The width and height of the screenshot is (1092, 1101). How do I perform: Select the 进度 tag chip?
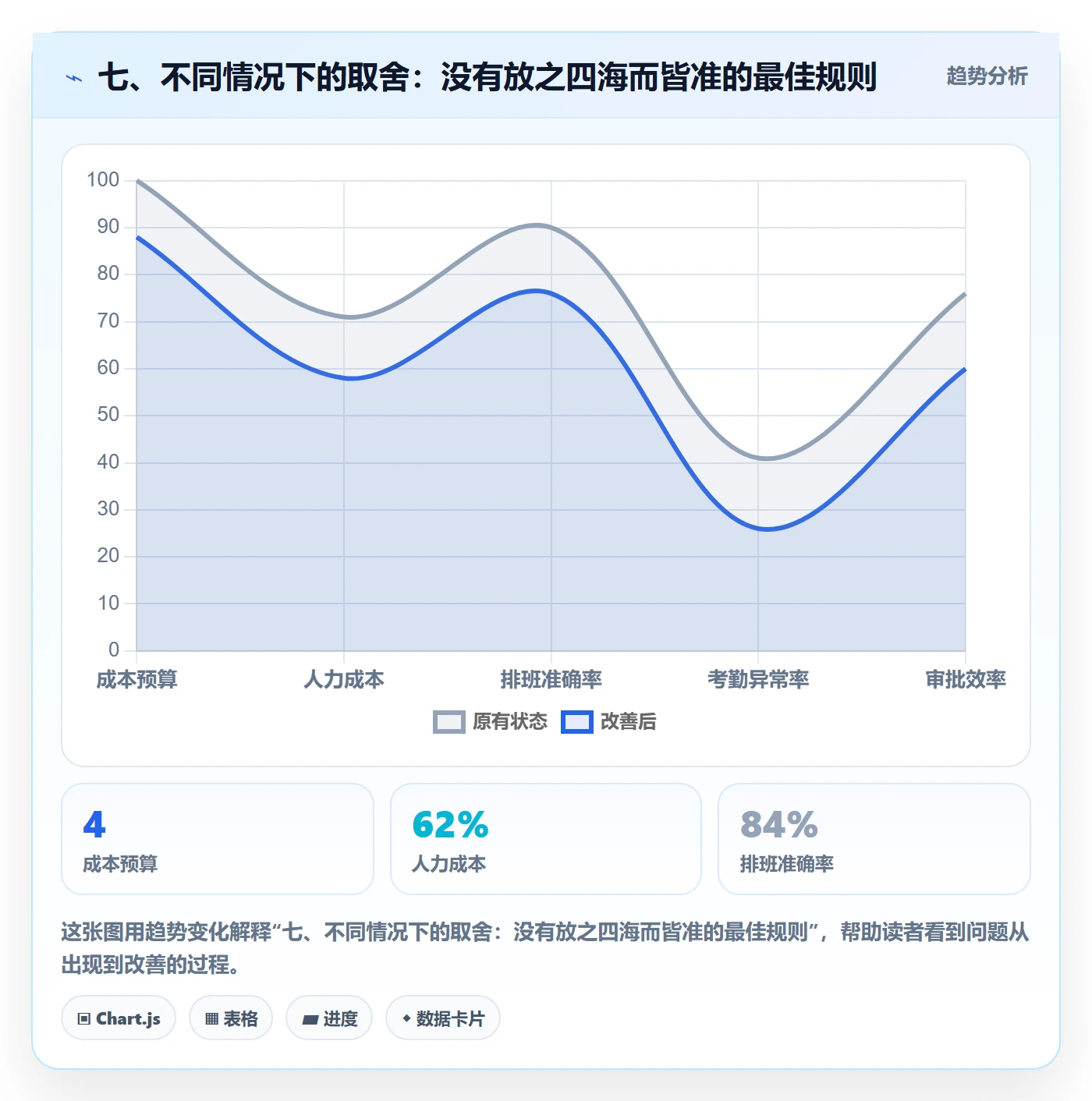click(x=329, y=1018)
